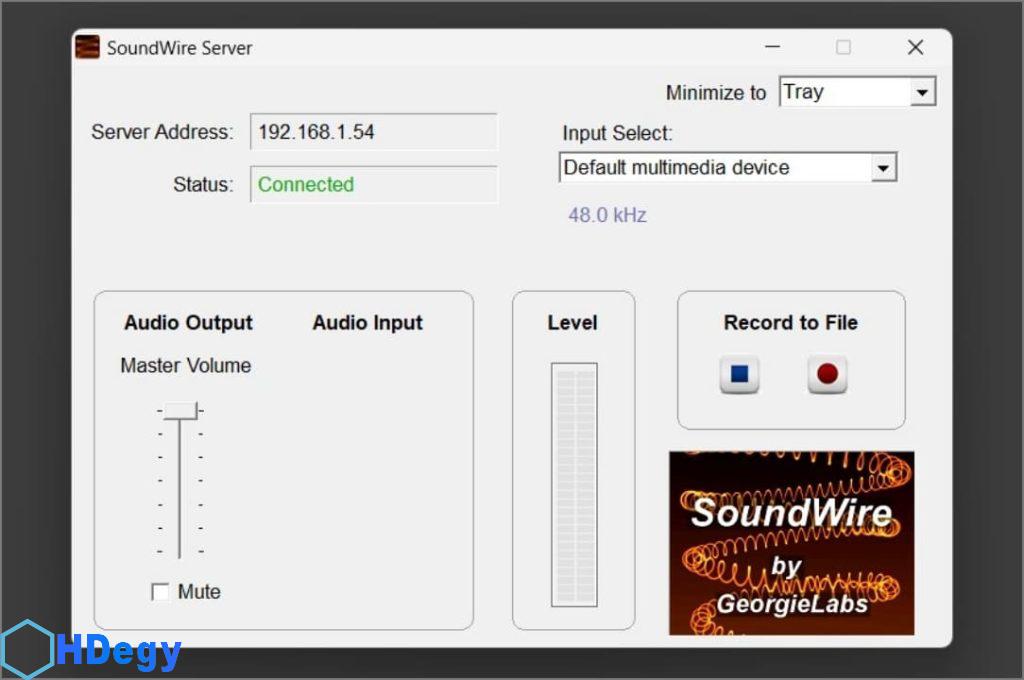Minimize the SoundWire Server window
1024x680 pixels.
coord(772,48)
